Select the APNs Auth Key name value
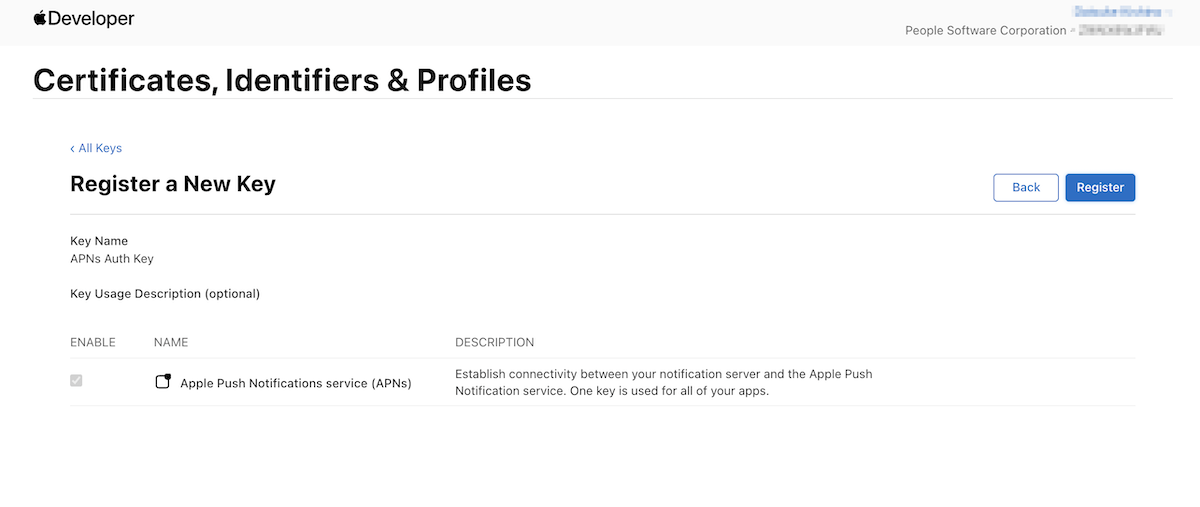 112,258
